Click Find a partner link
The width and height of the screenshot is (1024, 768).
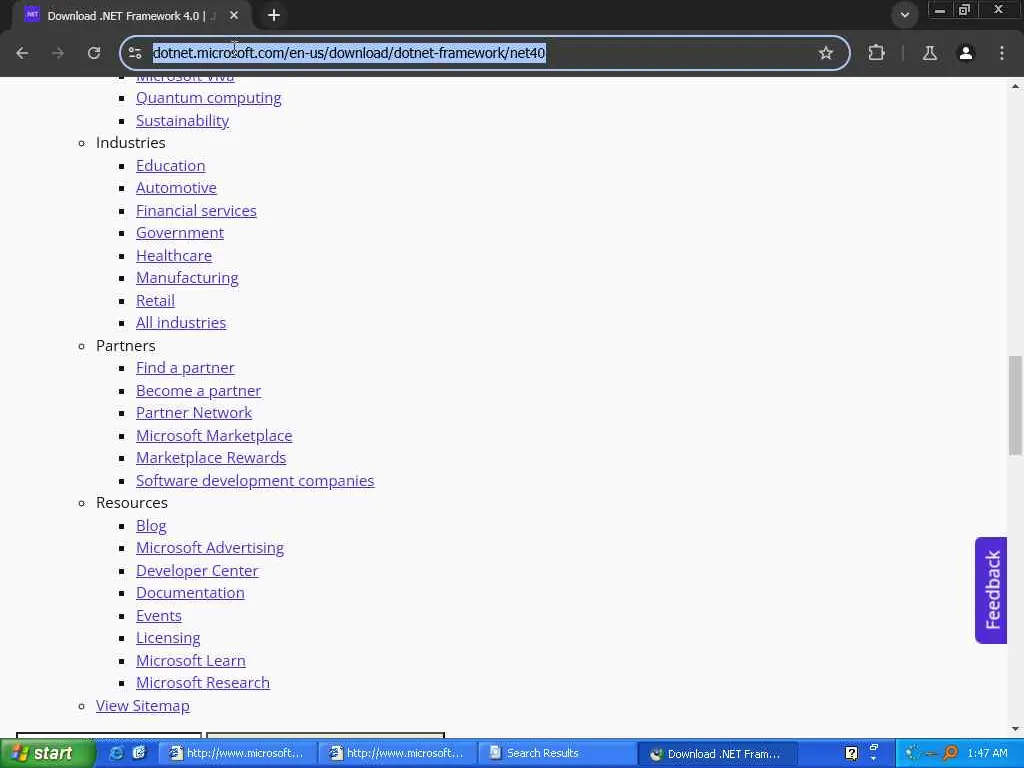coord(185,368)
